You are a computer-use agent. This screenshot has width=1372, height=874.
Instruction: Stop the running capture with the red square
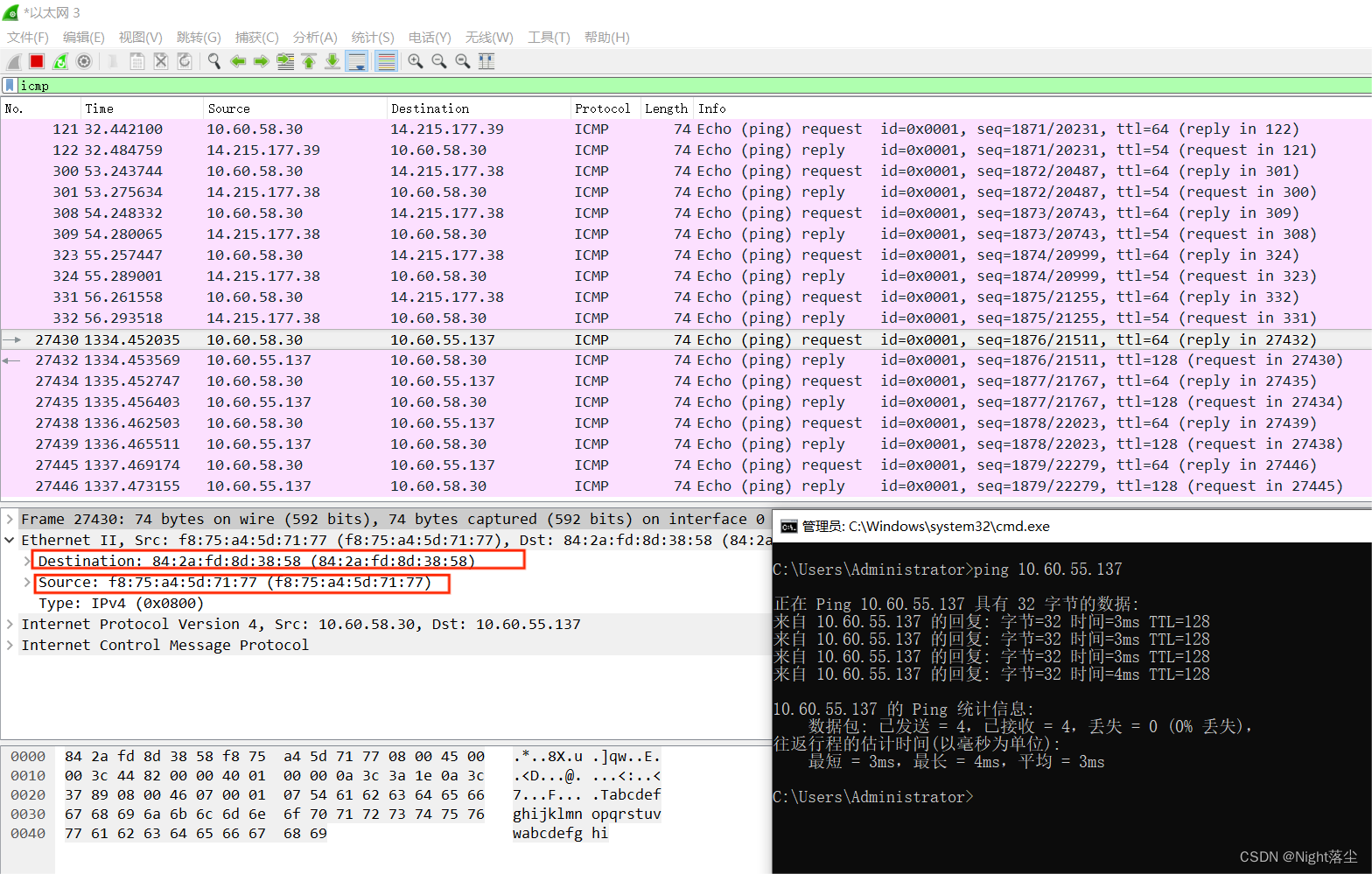[x=37, y=61]
